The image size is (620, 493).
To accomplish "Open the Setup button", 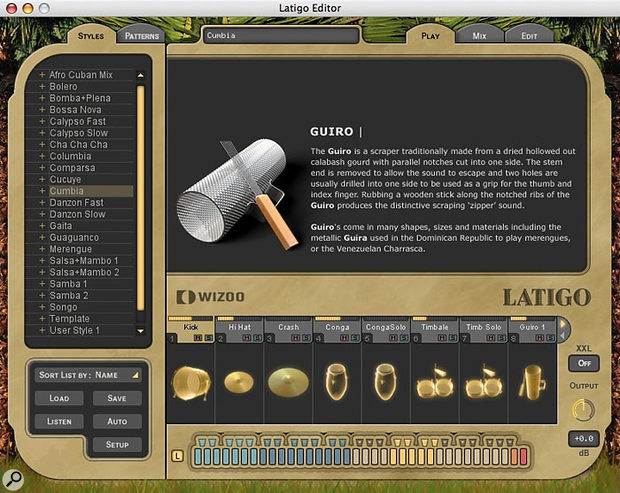I will pos(117,445).
